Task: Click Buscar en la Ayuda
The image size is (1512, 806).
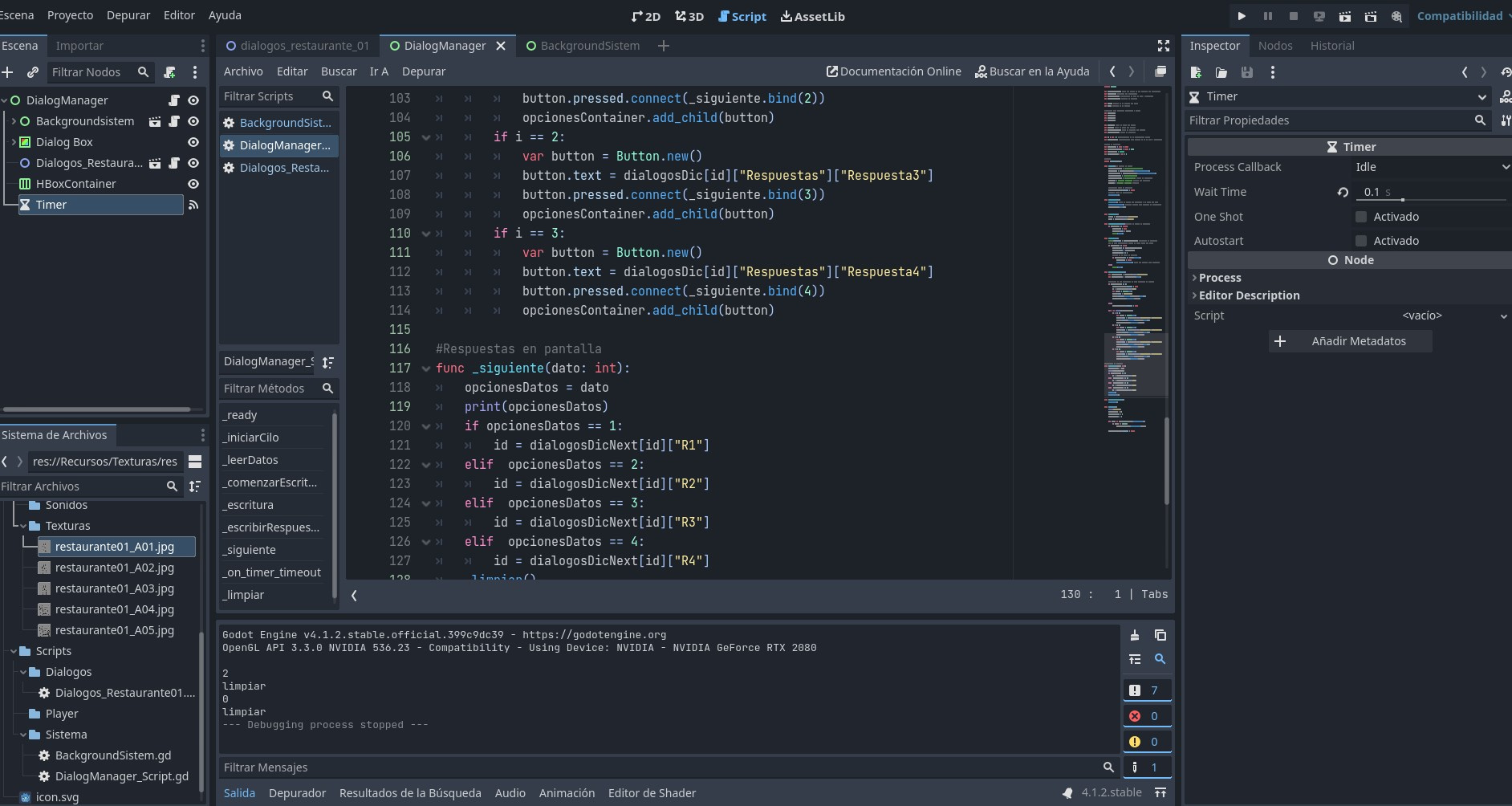Action: click(x=1032, y=71)
